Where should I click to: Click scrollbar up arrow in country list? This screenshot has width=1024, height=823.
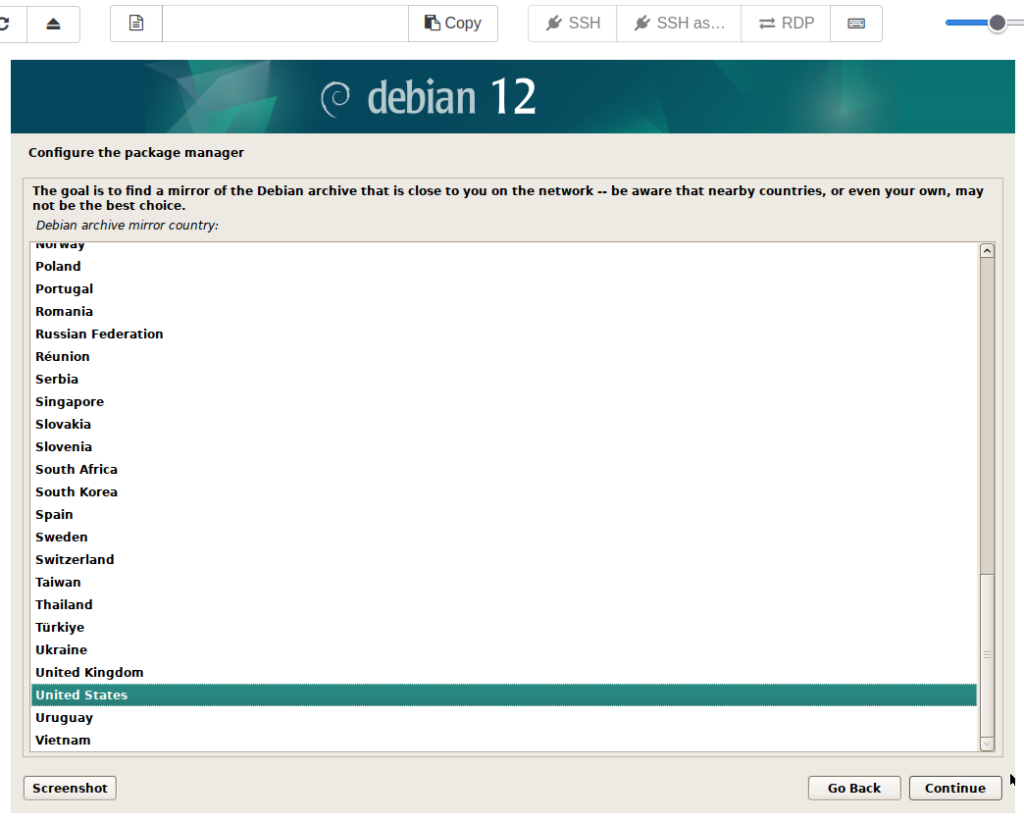click(987, 251)
